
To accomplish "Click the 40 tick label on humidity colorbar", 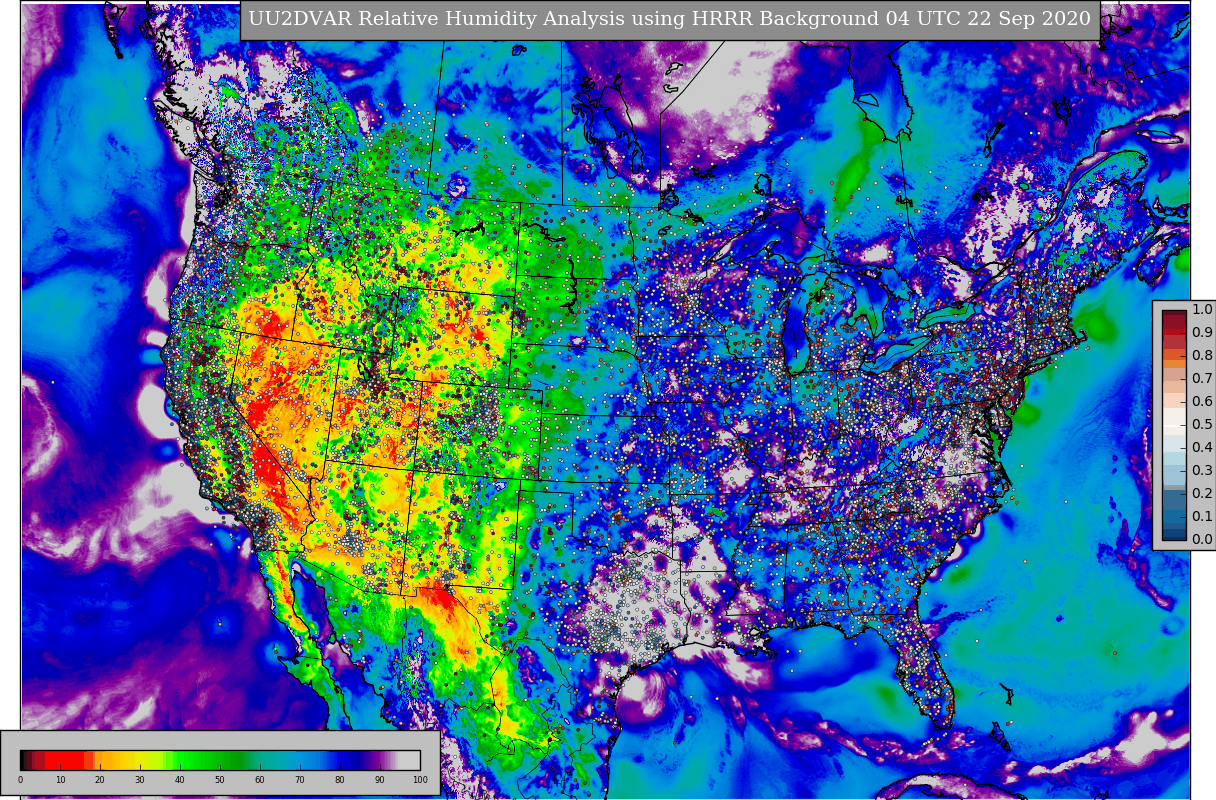I will point(180,780).
